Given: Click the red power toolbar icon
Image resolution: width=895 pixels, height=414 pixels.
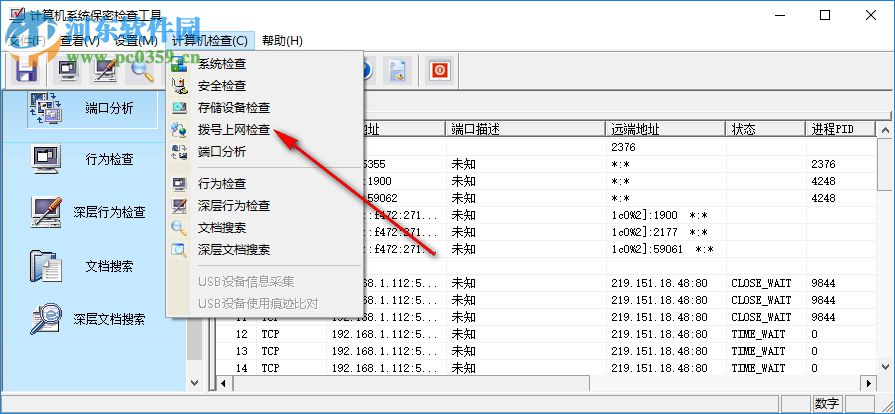Looking at the screenshot, I should (440, 71).
